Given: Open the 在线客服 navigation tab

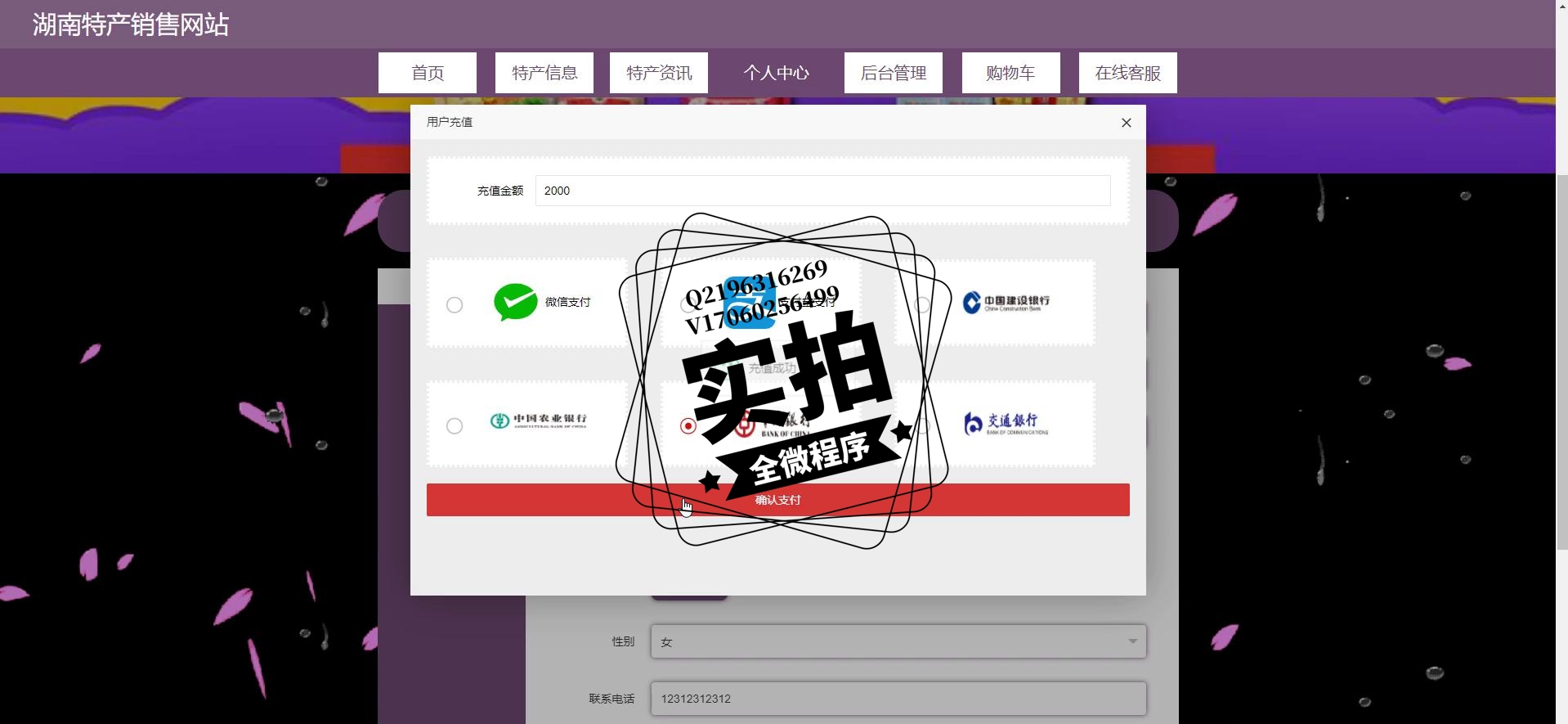Looking at the screenshot, I should pos(1128,73).
